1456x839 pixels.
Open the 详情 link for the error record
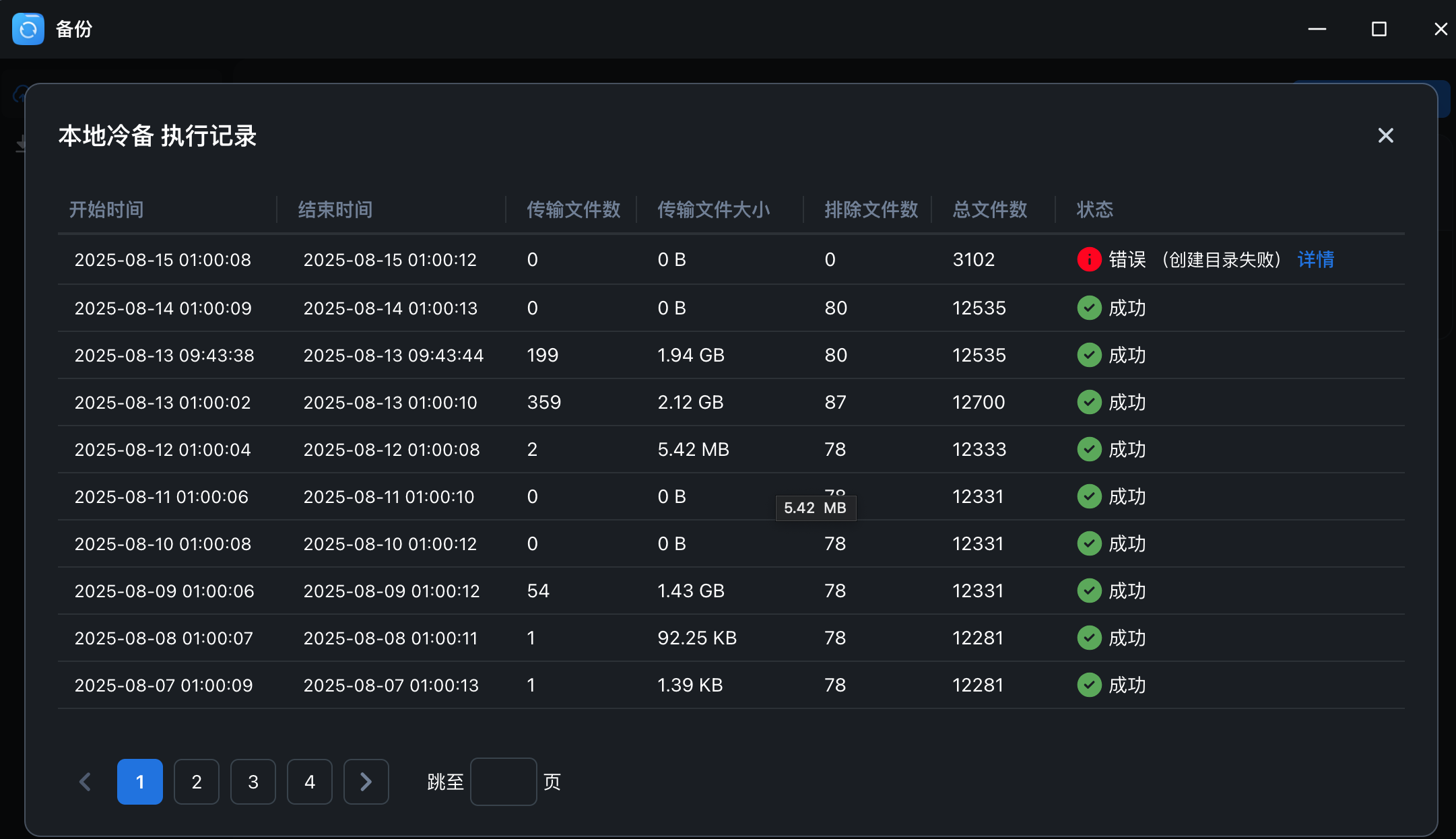pos(1315,259)
